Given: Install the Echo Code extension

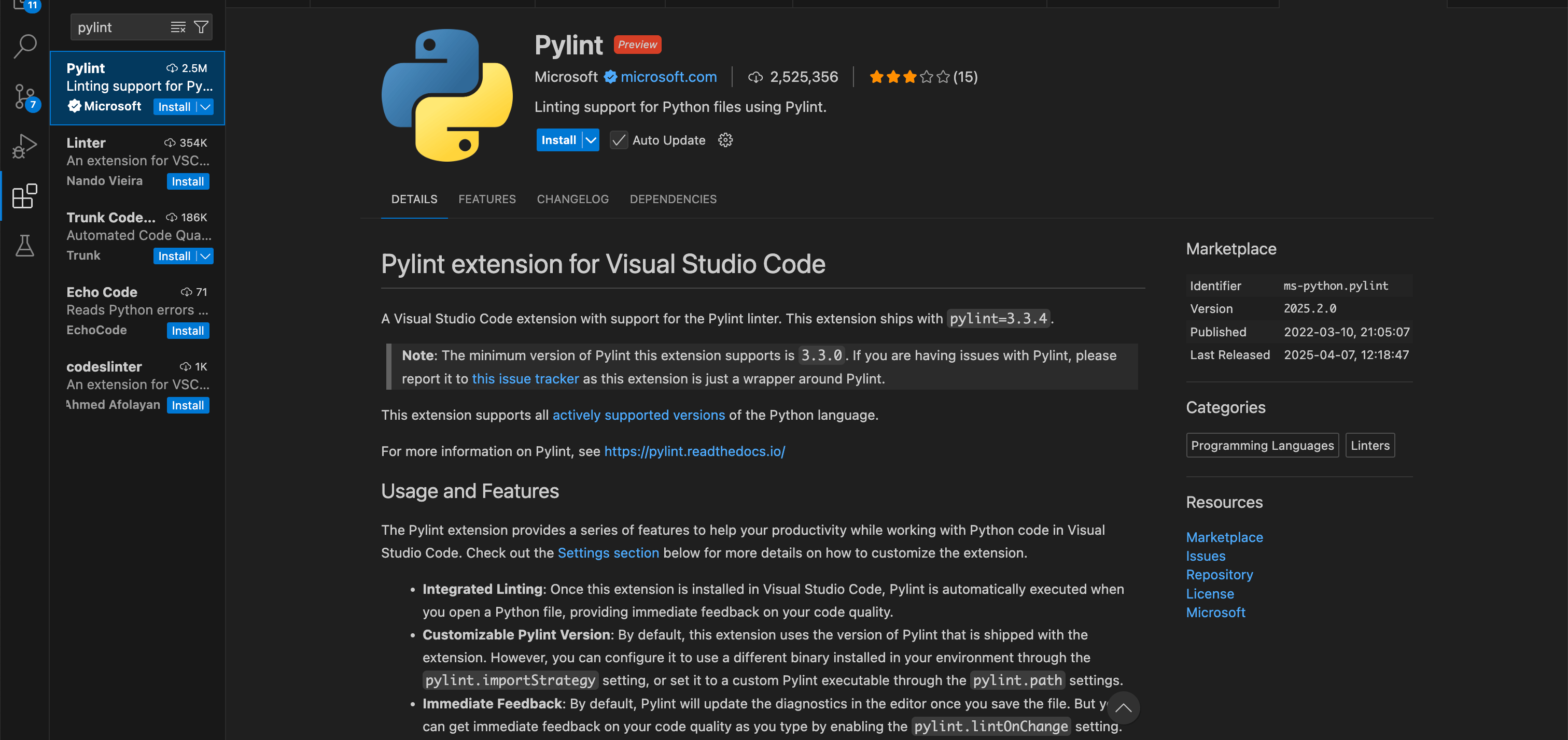Looking at the screenshot, I should (188, 331).
